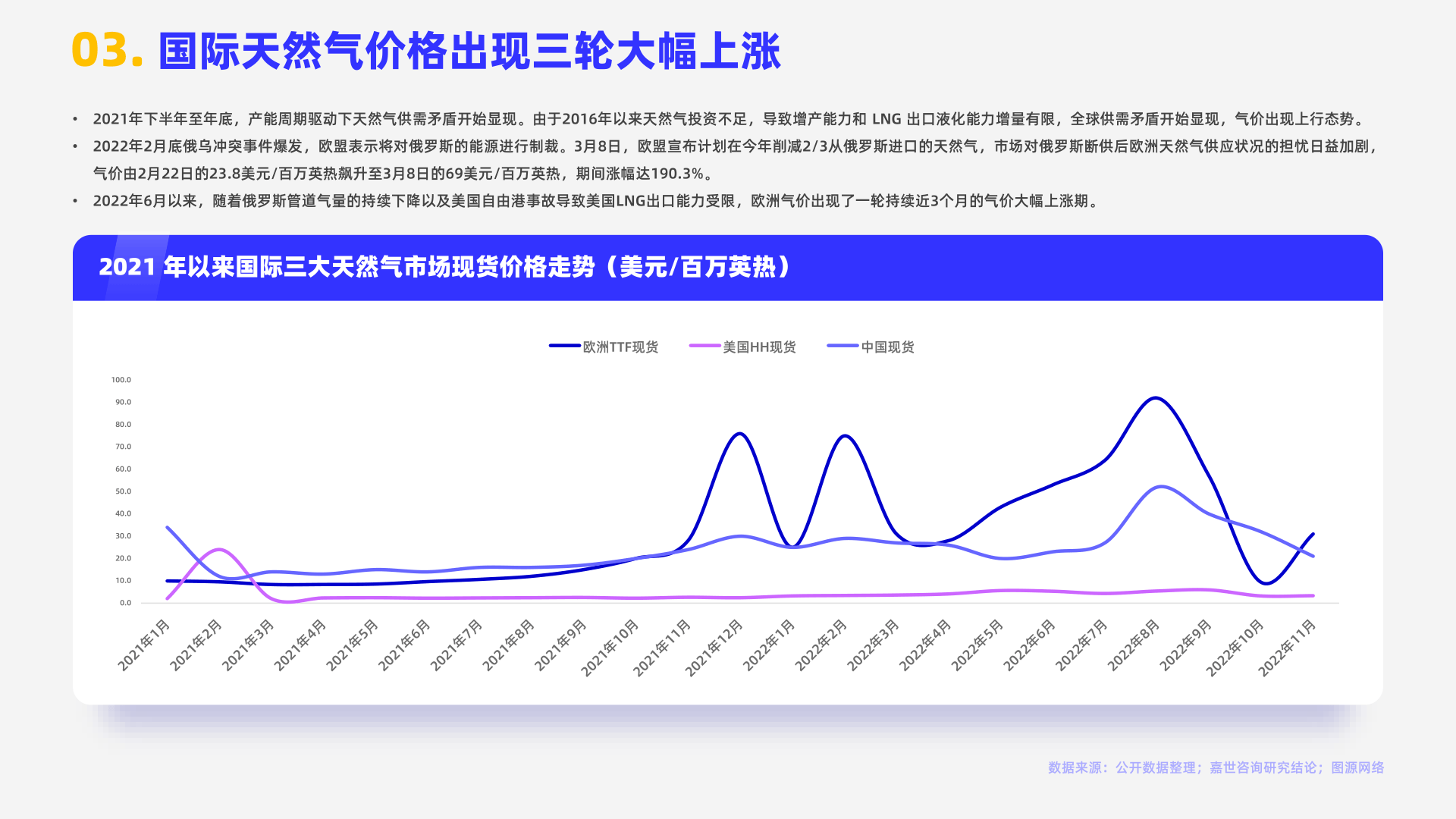Click the third bullet point marker

coord(75,201)
